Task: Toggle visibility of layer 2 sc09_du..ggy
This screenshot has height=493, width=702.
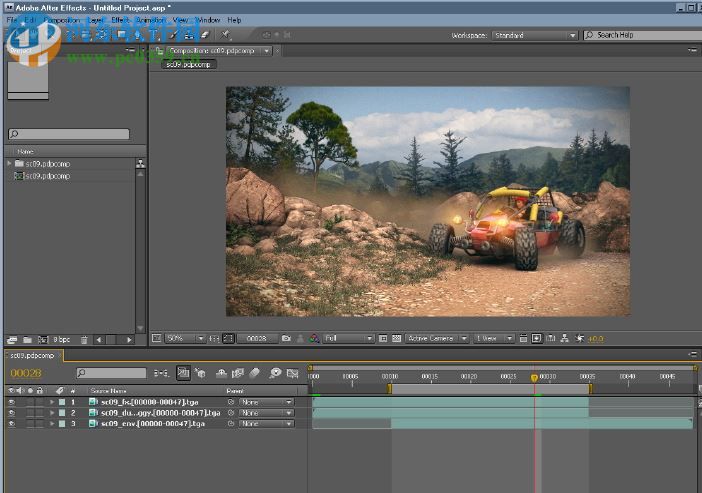Action: coord(12,413)
